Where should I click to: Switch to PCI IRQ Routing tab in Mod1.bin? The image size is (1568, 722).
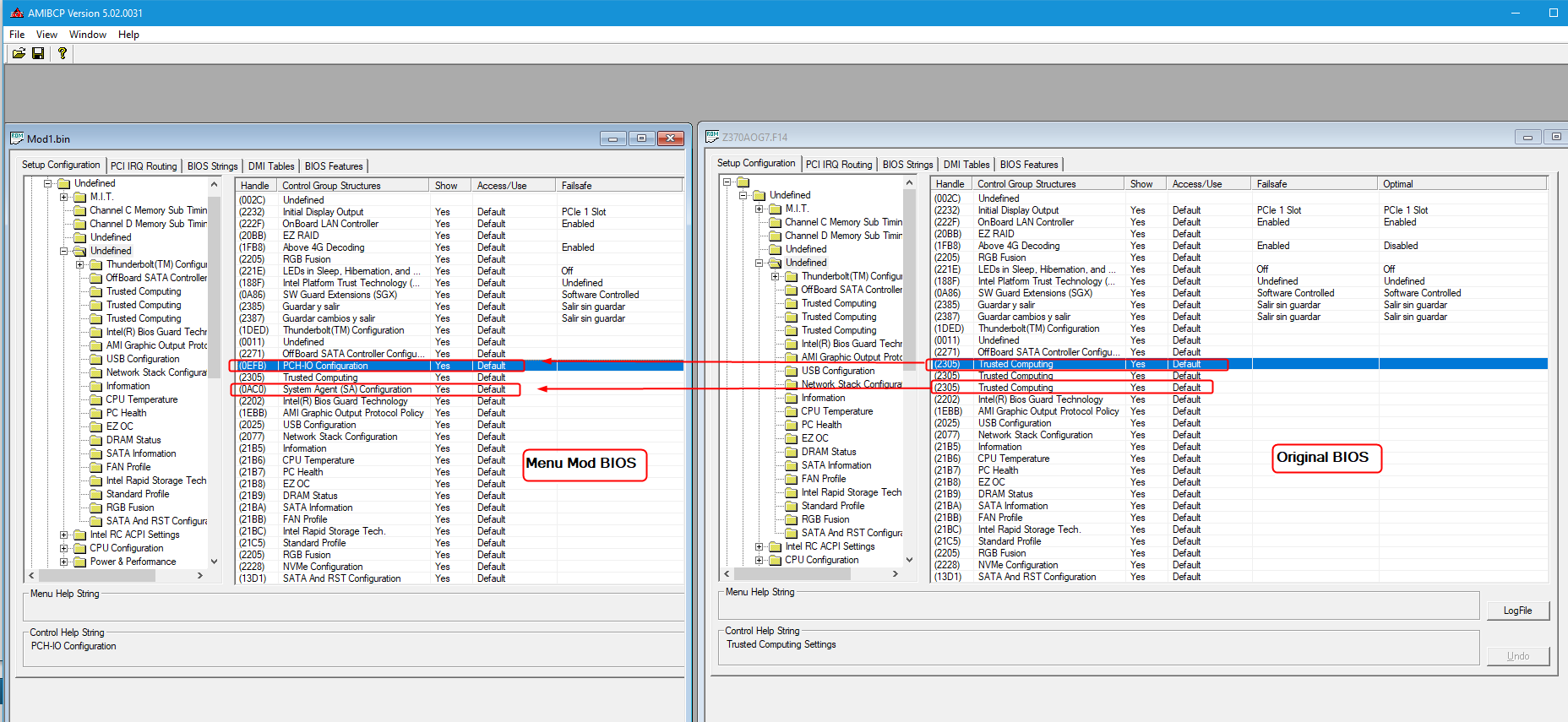coord(144,166)
